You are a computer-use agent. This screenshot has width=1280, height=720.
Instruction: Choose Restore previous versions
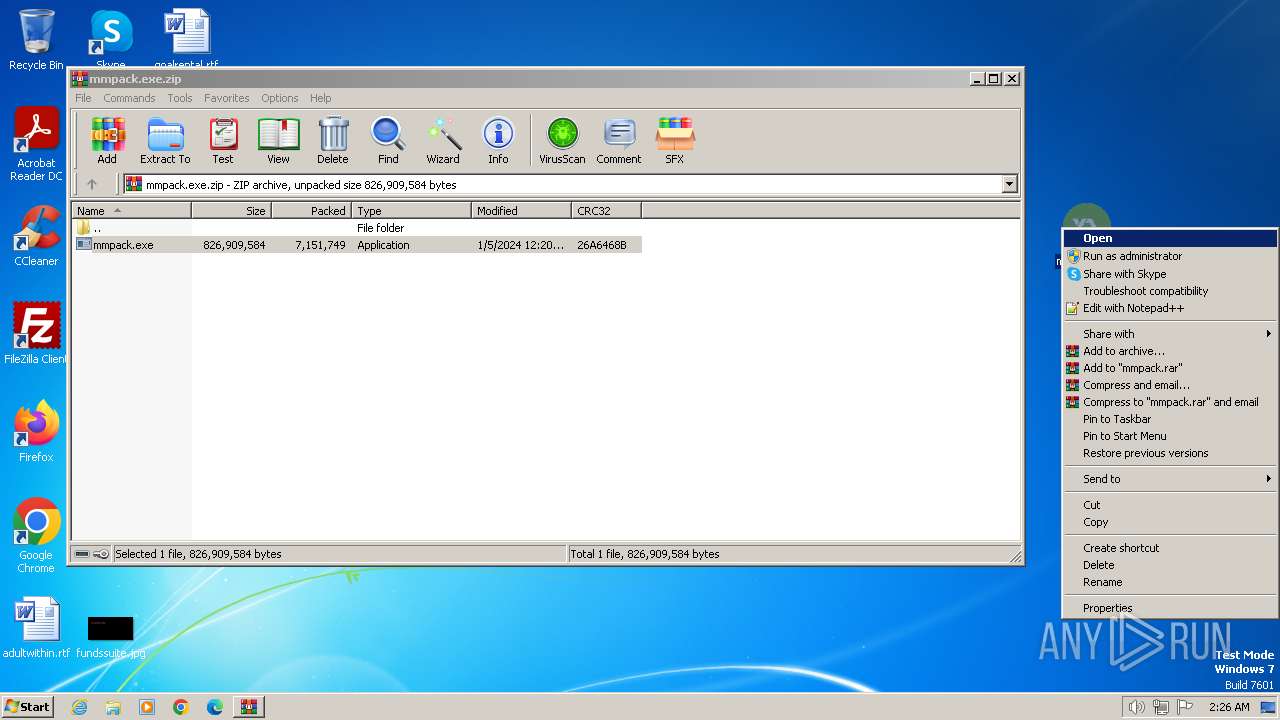coord(1170,453)
